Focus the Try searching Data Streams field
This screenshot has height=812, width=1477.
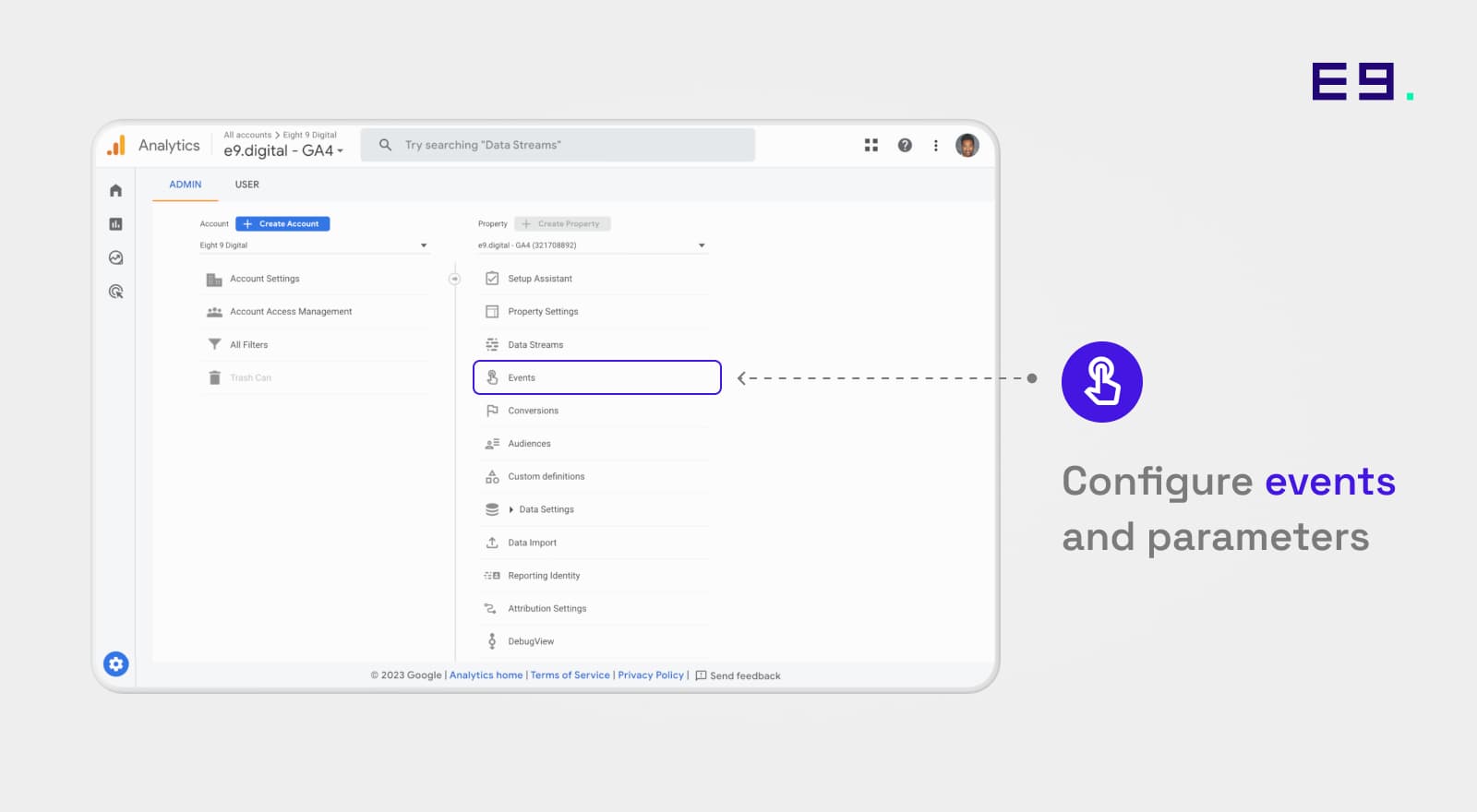click(x=558, y=145)
